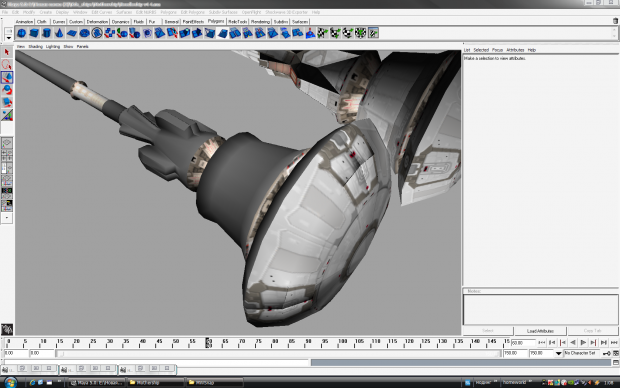Open layout options arrow below layout icons

7,218
